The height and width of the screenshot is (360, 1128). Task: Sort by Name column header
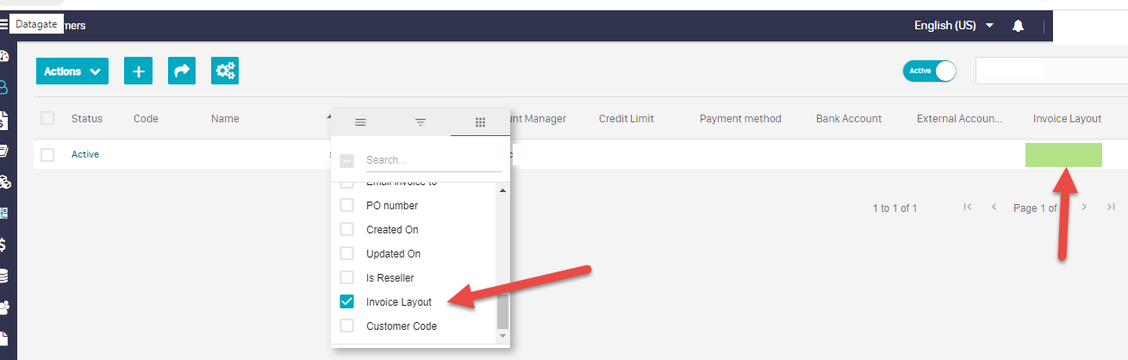[225, 119]
